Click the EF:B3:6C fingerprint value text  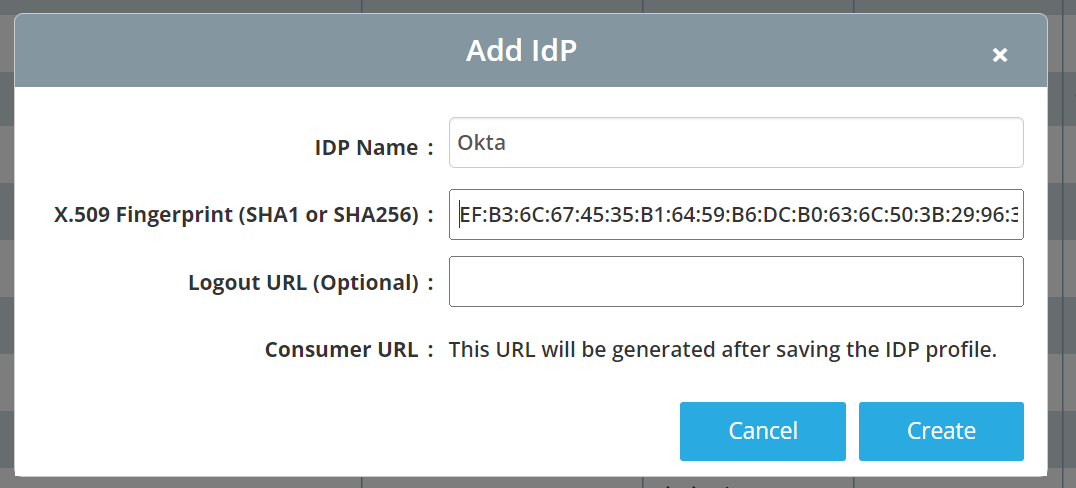pos(739,215)
